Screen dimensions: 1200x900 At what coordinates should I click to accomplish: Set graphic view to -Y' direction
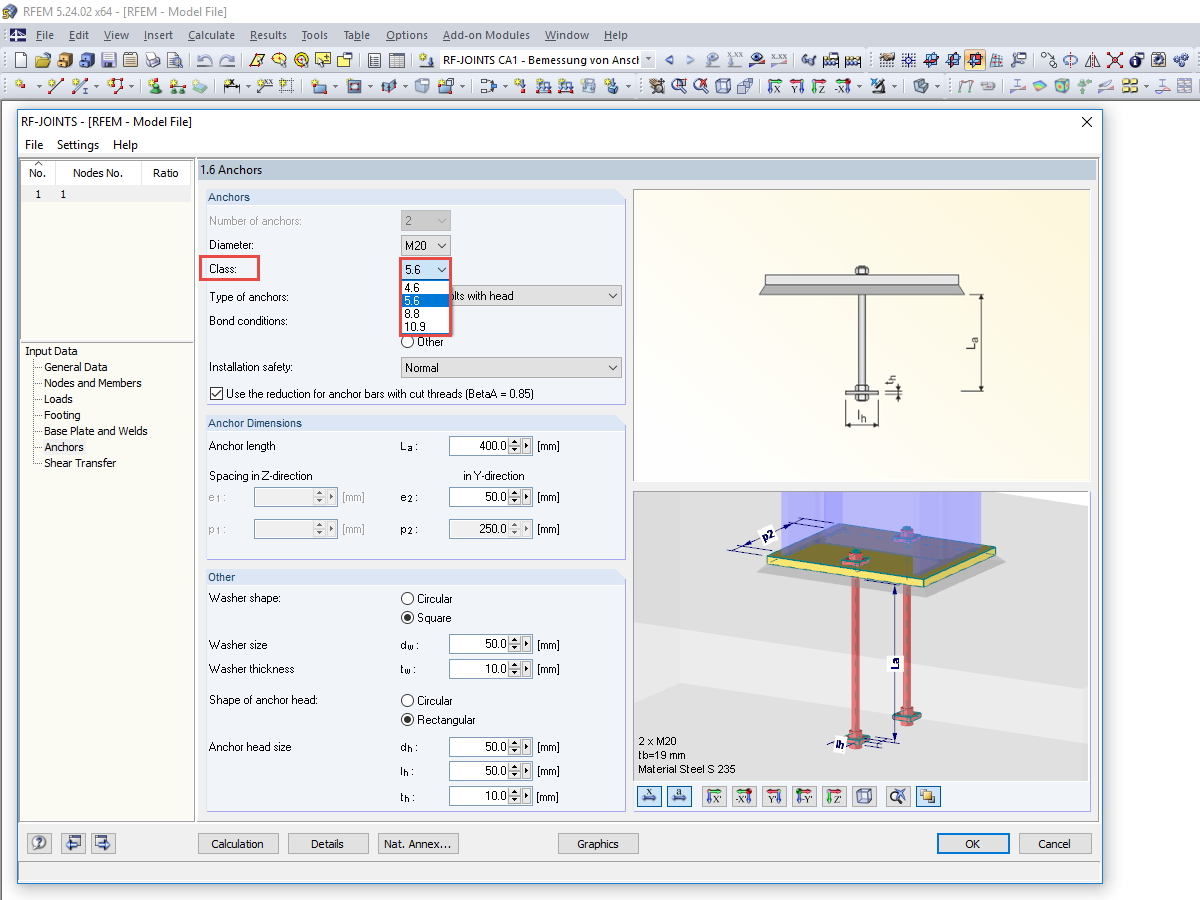coord(804,796)
